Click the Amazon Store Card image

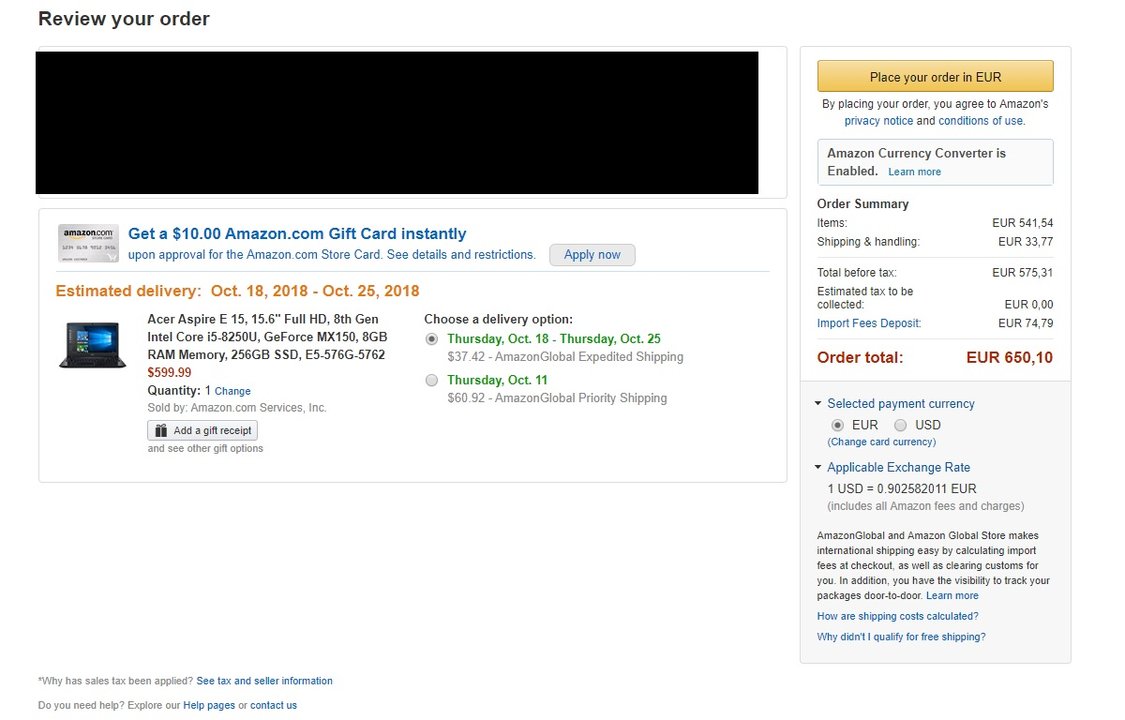point(88,243)
